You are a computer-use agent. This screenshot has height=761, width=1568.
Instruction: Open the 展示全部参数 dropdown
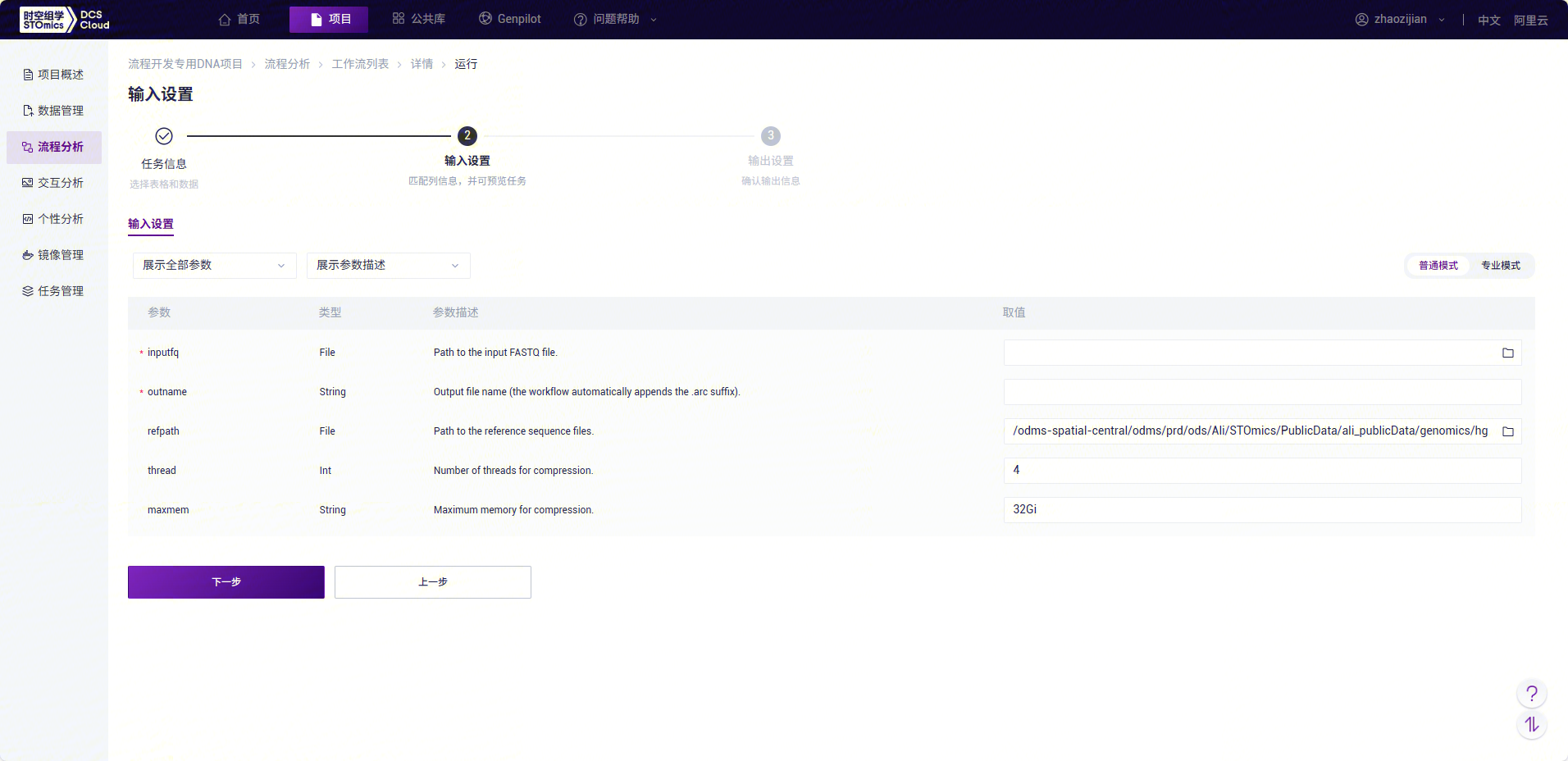(215, 265)
